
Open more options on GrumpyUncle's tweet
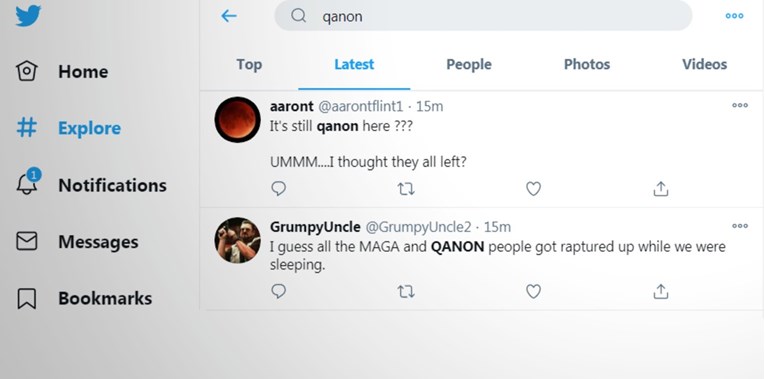coord(740,226)
